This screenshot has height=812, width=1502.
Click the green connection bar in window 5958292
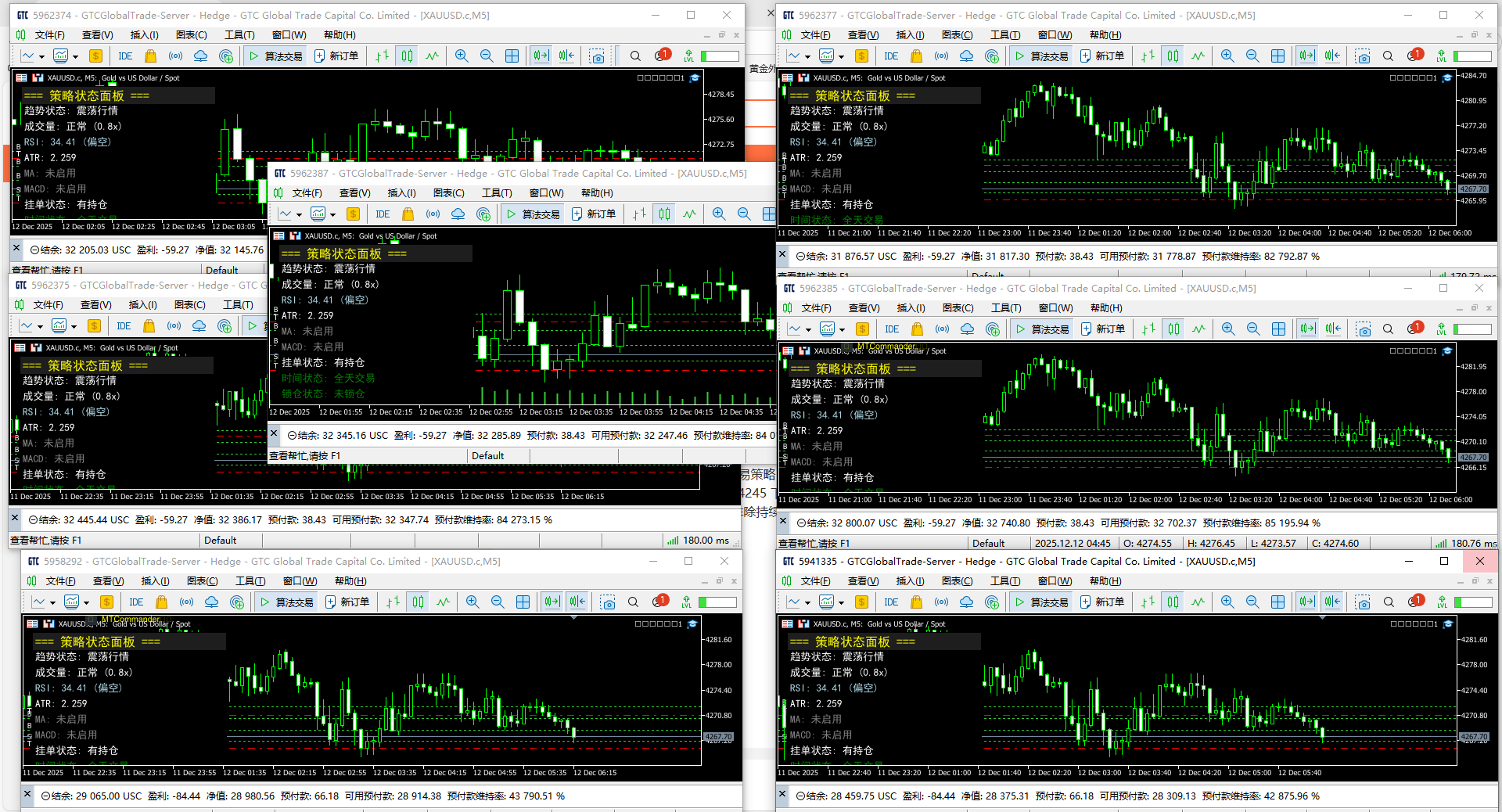(x=717, y=602)
